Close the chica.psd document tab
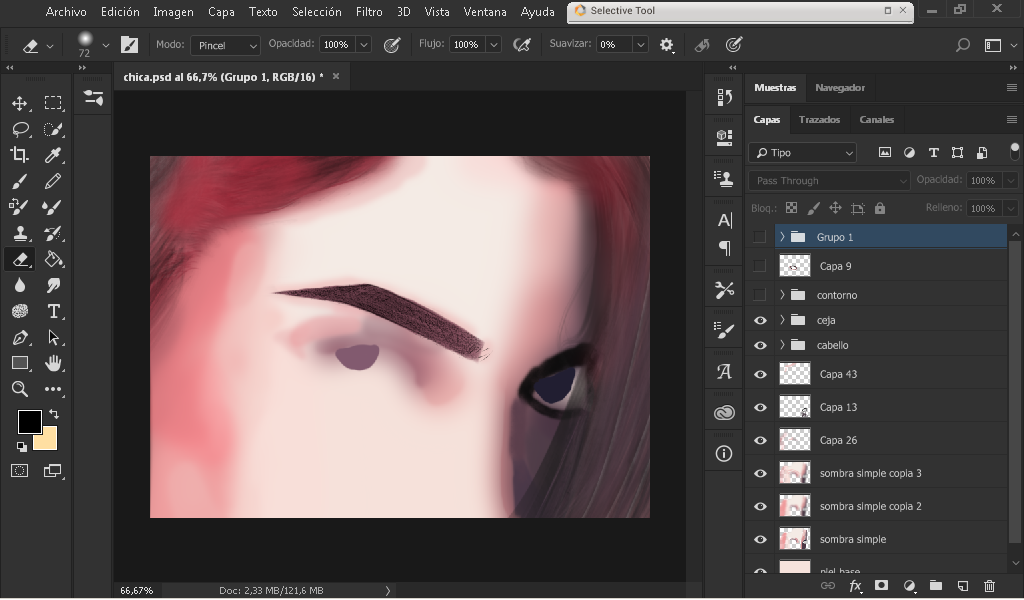The width and height of the screenshot is (1024, 600). coord(336,76)
